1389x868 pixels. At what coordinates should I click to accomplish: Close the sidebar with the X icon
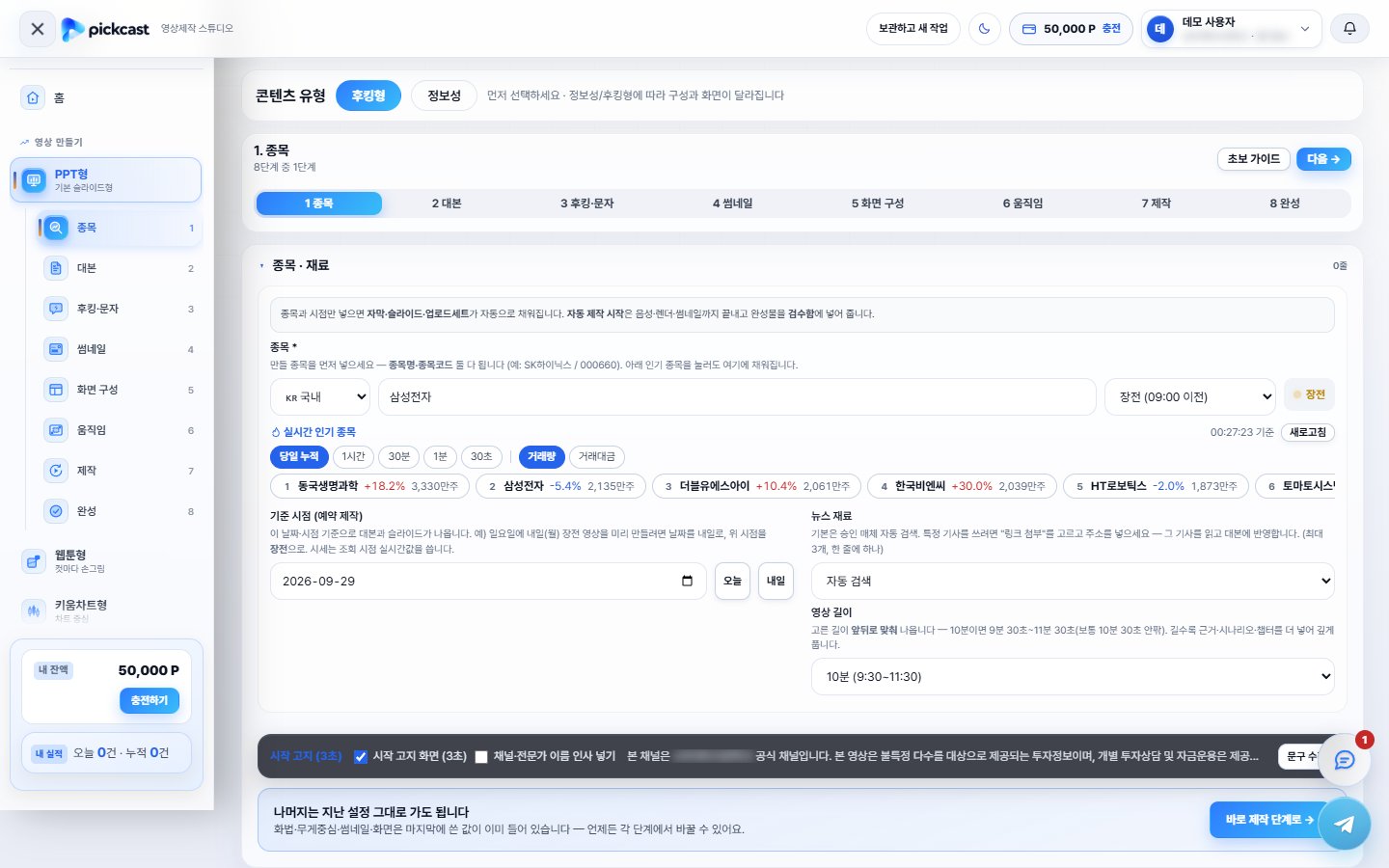[38, 29]
